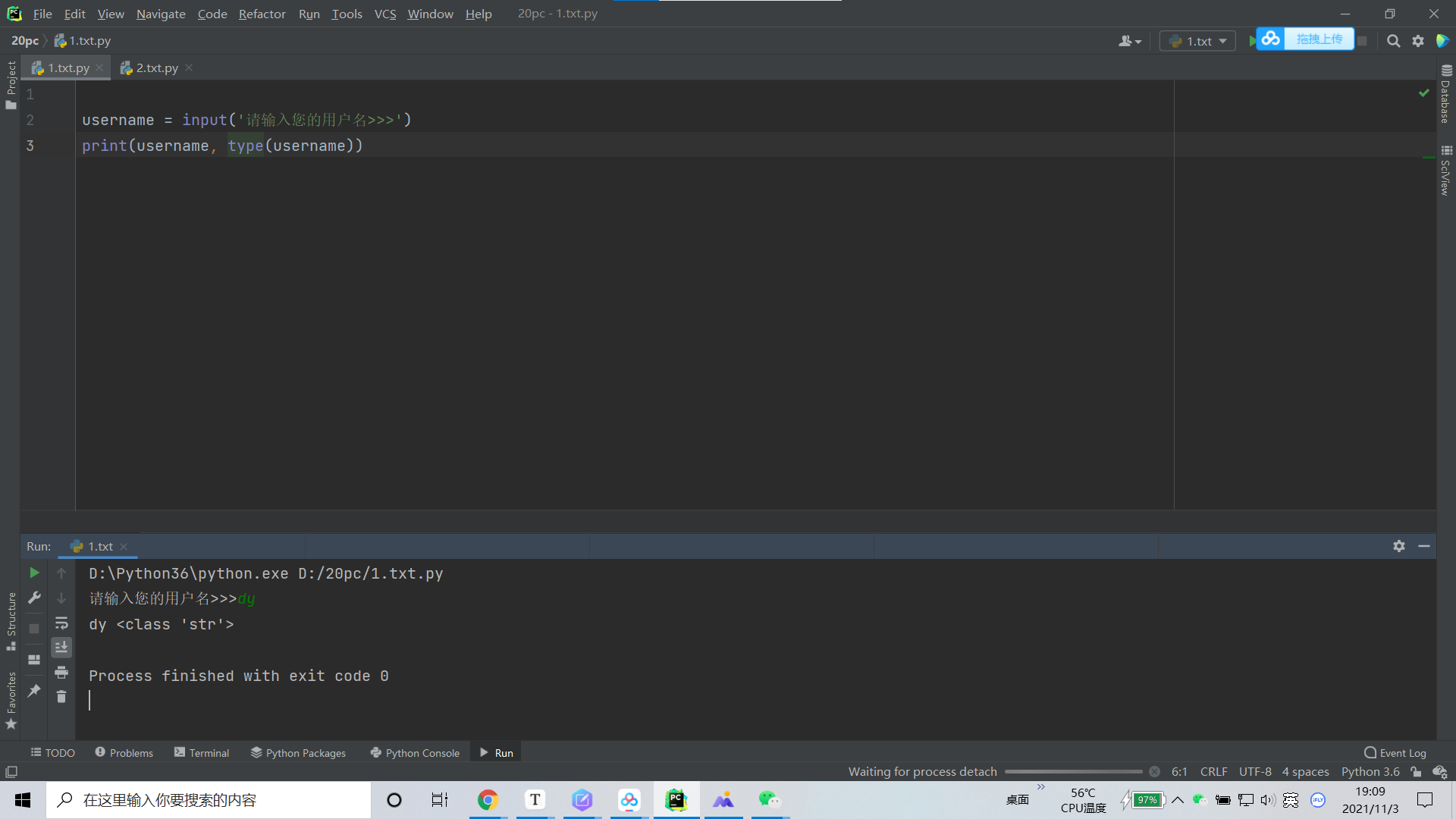Image resolution: width=1456 pixels, height=819 pixels.
Task: Open the 4 spaces indent selector
Action: tap(1305, 771)
